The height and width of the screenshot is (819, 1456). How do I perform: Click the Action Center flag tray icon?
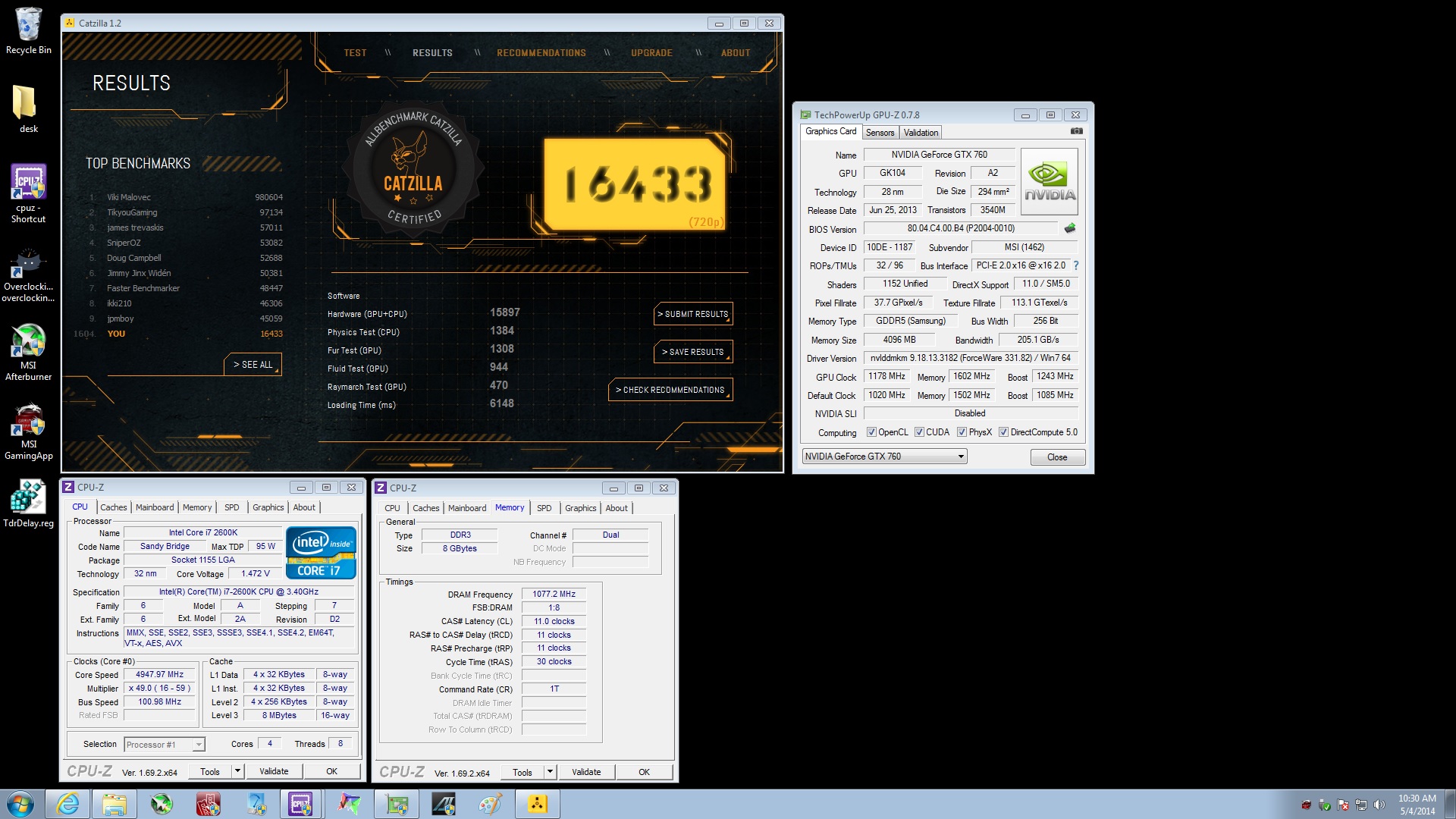1343,805
